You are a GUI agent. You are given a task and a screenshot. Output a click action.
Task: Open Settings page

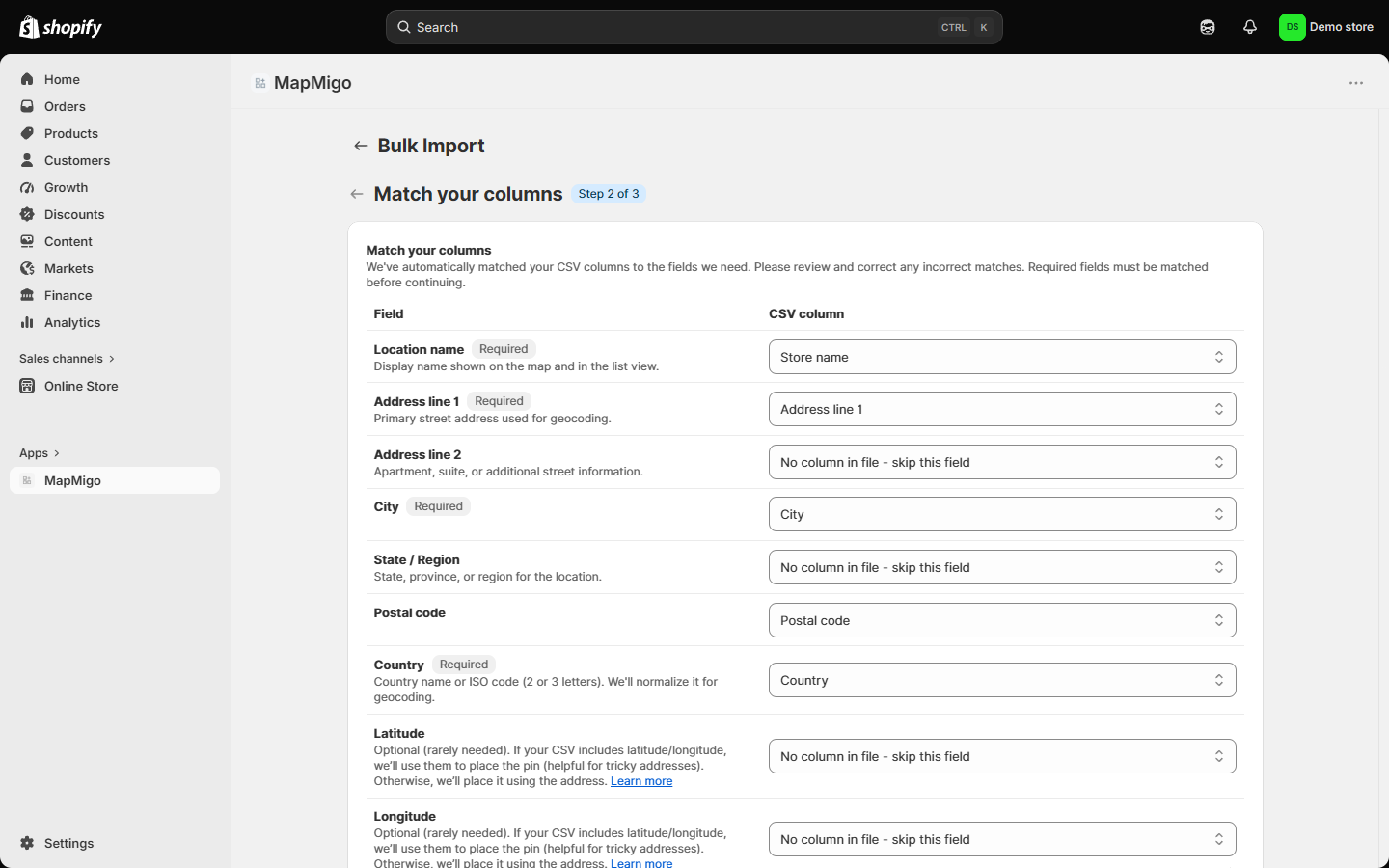115,843
